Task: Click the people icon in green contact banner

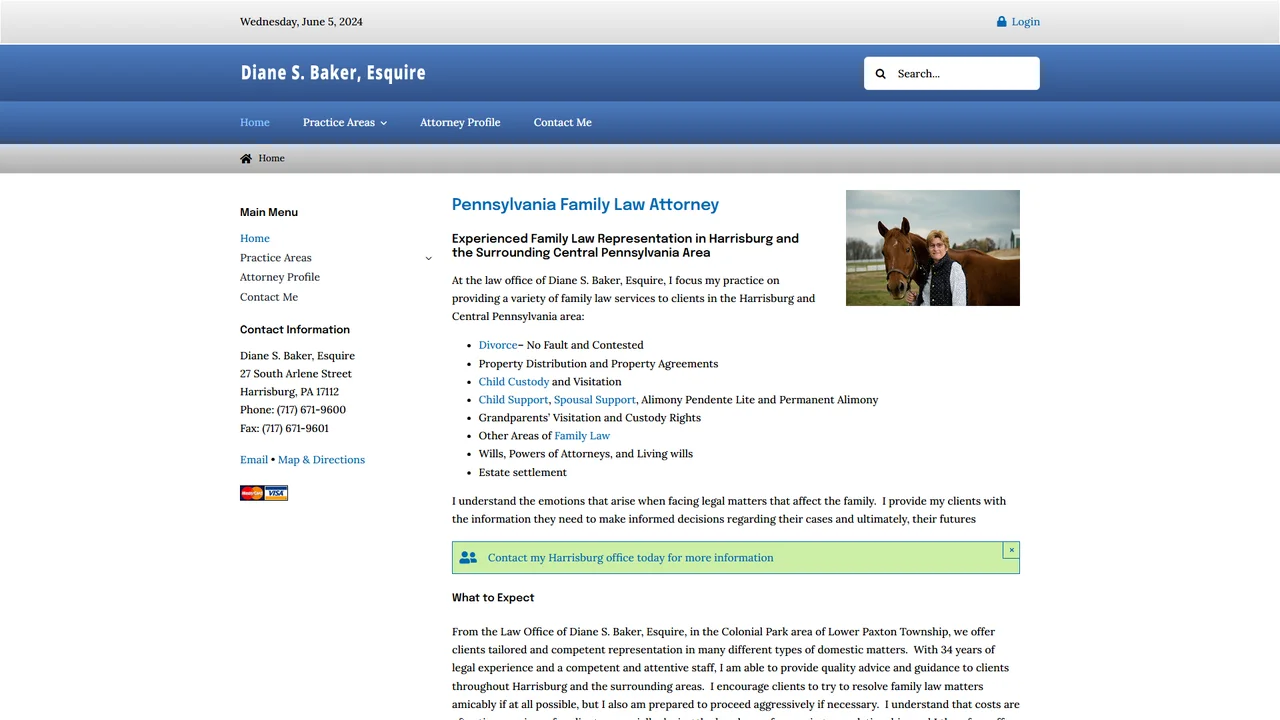Action: (468, 558)
